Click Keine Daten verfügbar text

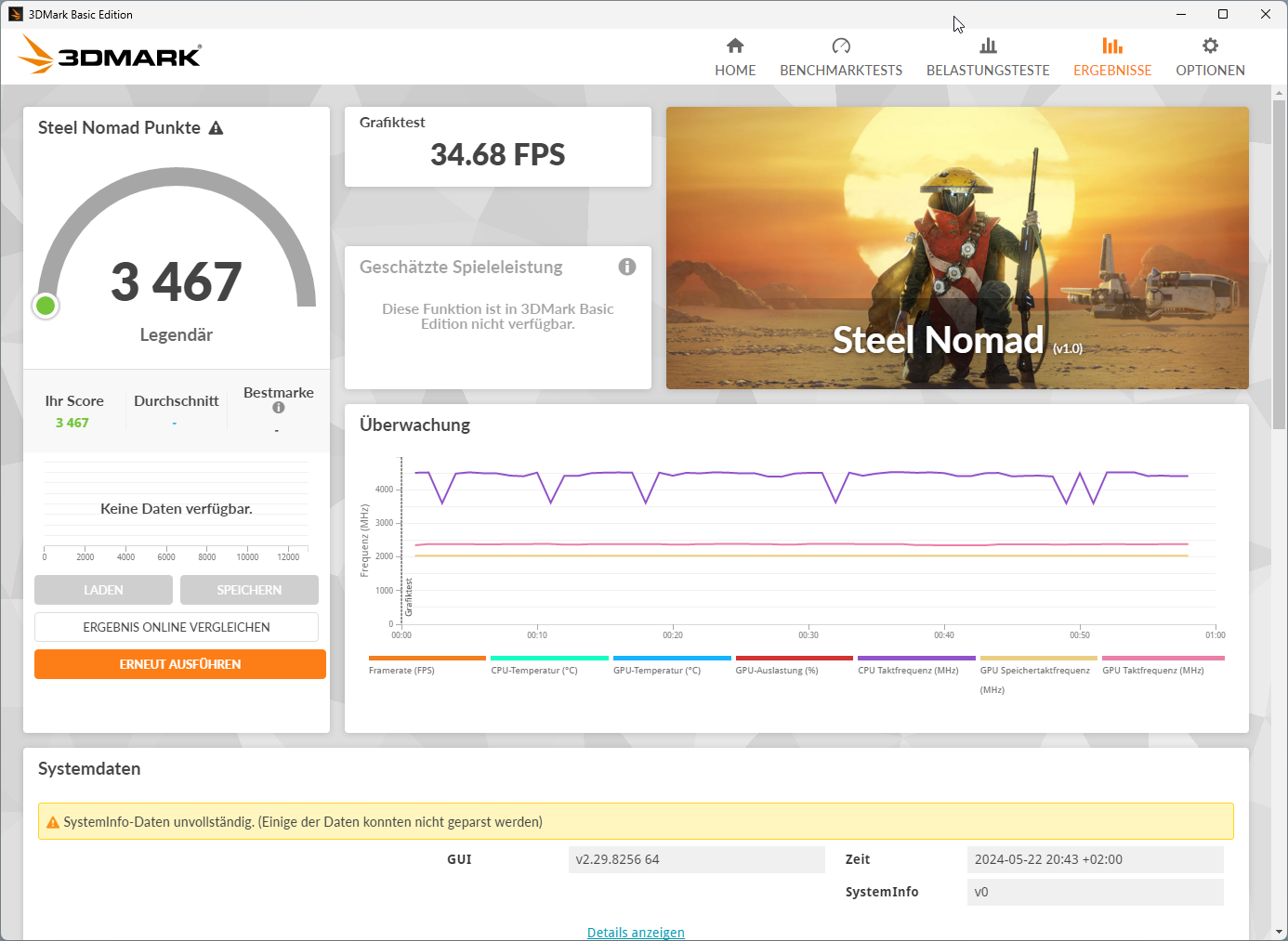tap(177, 509)
